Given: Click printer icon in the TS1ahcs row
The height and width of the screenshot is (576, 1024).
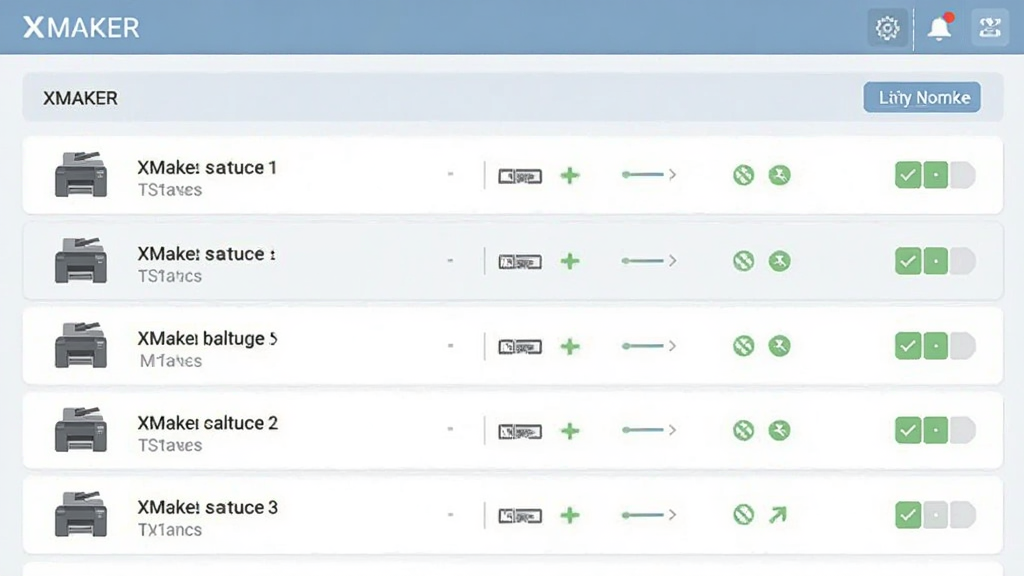Looking at the screenshot, I should coord(81,260).
